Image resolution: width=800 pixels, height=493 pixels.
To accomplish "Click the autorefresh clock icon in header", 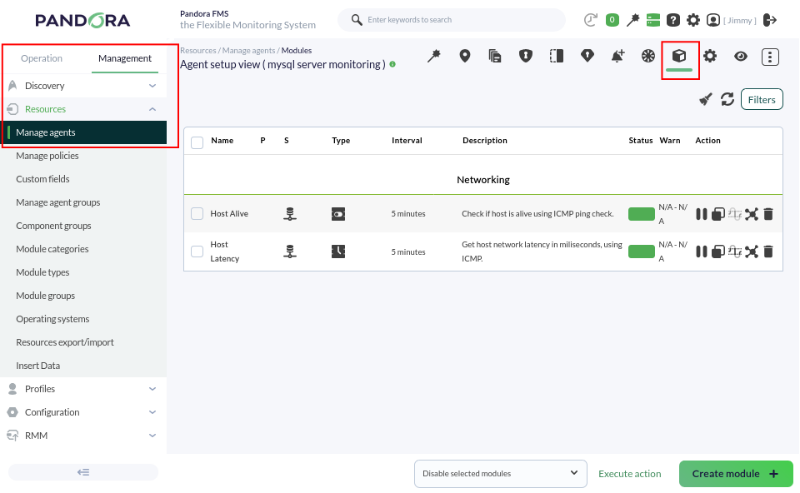I will tap(590, 20).
